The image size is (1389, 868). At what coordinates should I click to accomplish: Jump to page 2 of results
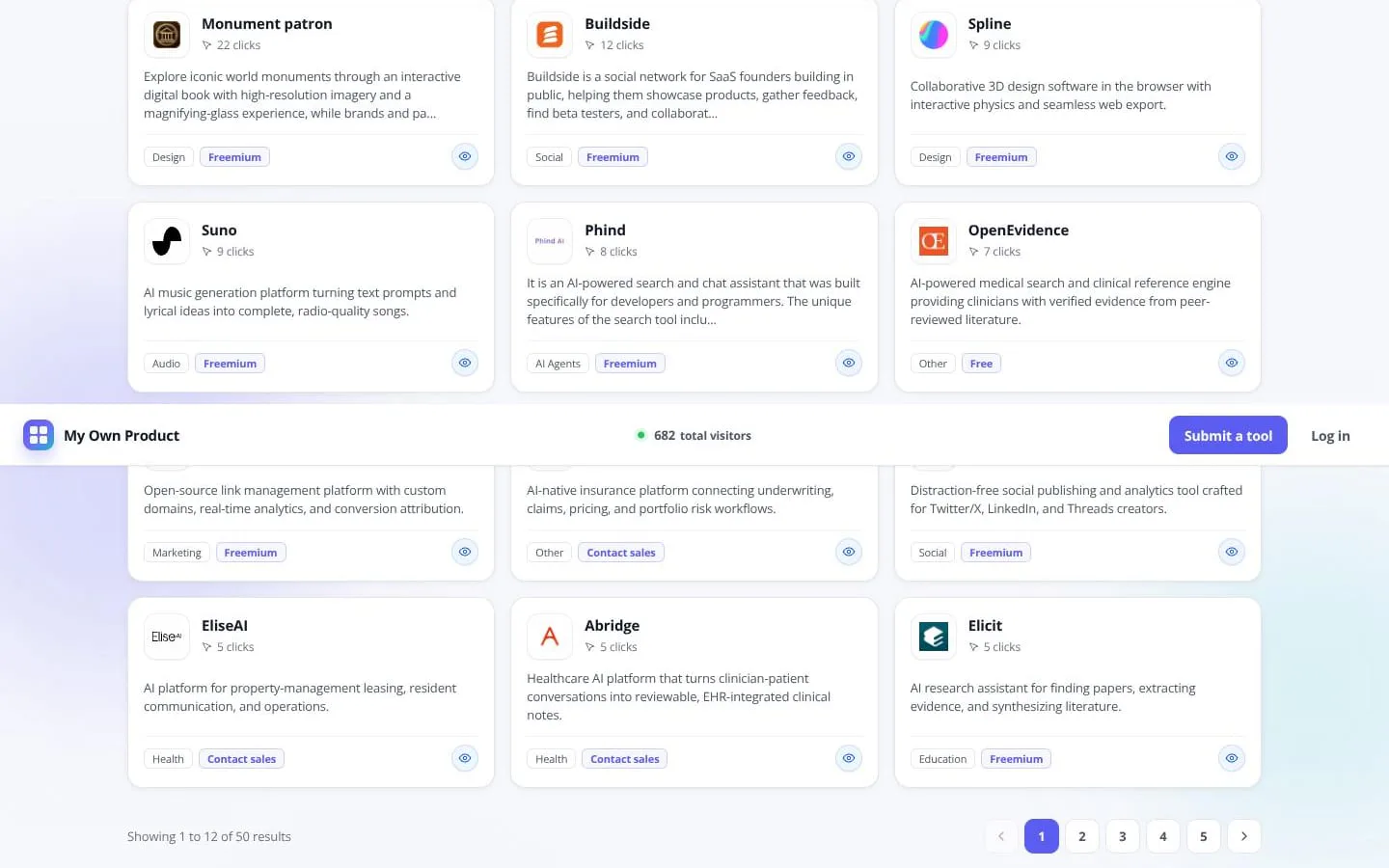[1082, 836]
